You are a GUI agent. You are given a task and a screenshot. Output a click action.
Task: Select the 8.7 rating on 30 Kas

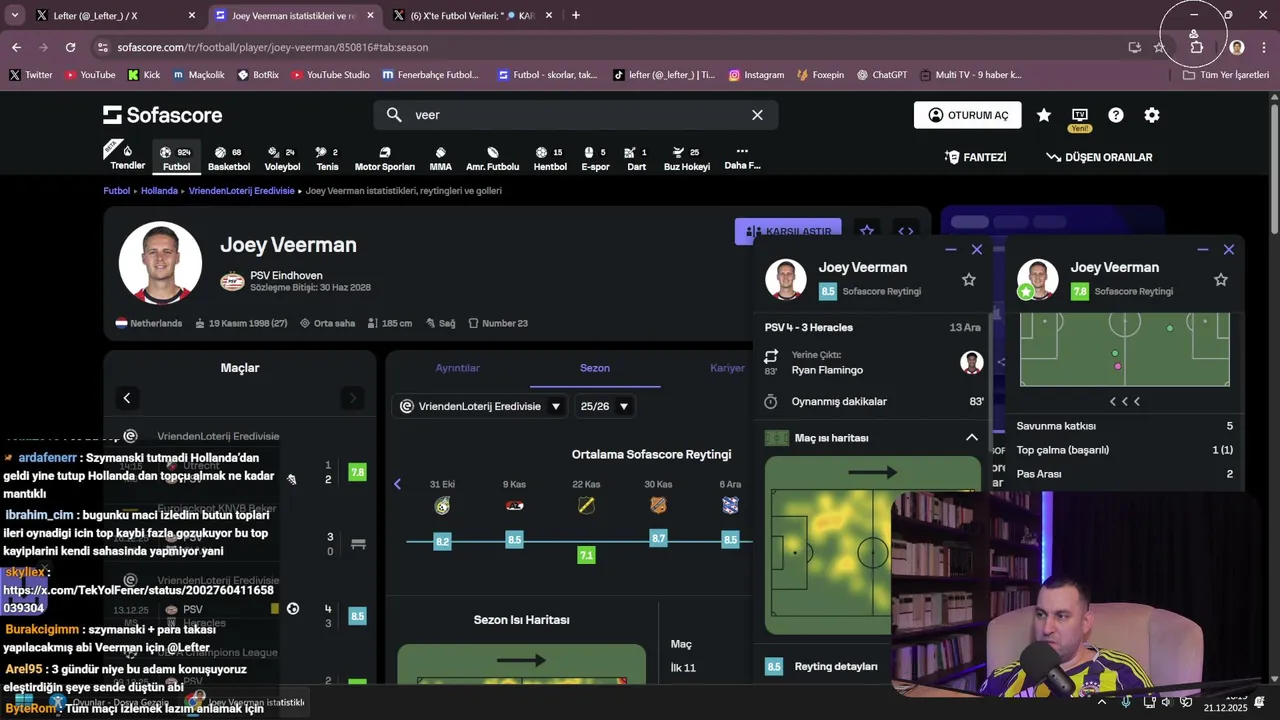click(x=658, y=538)
